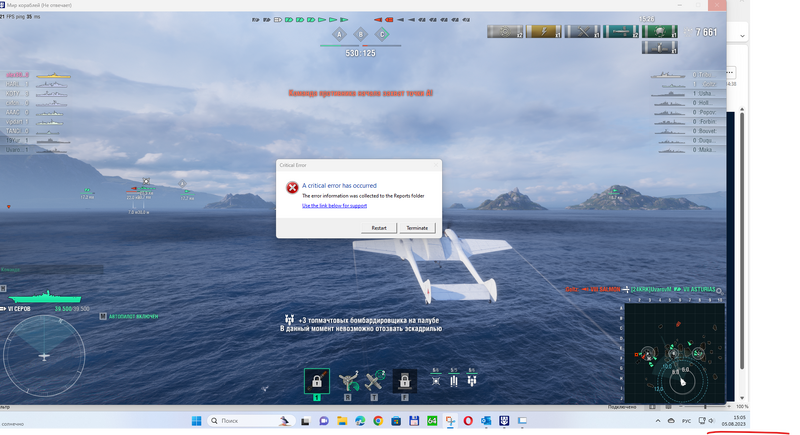Click minimap settings gear above the map
This screenshot has height=435, width=800.
coord(719,291)
